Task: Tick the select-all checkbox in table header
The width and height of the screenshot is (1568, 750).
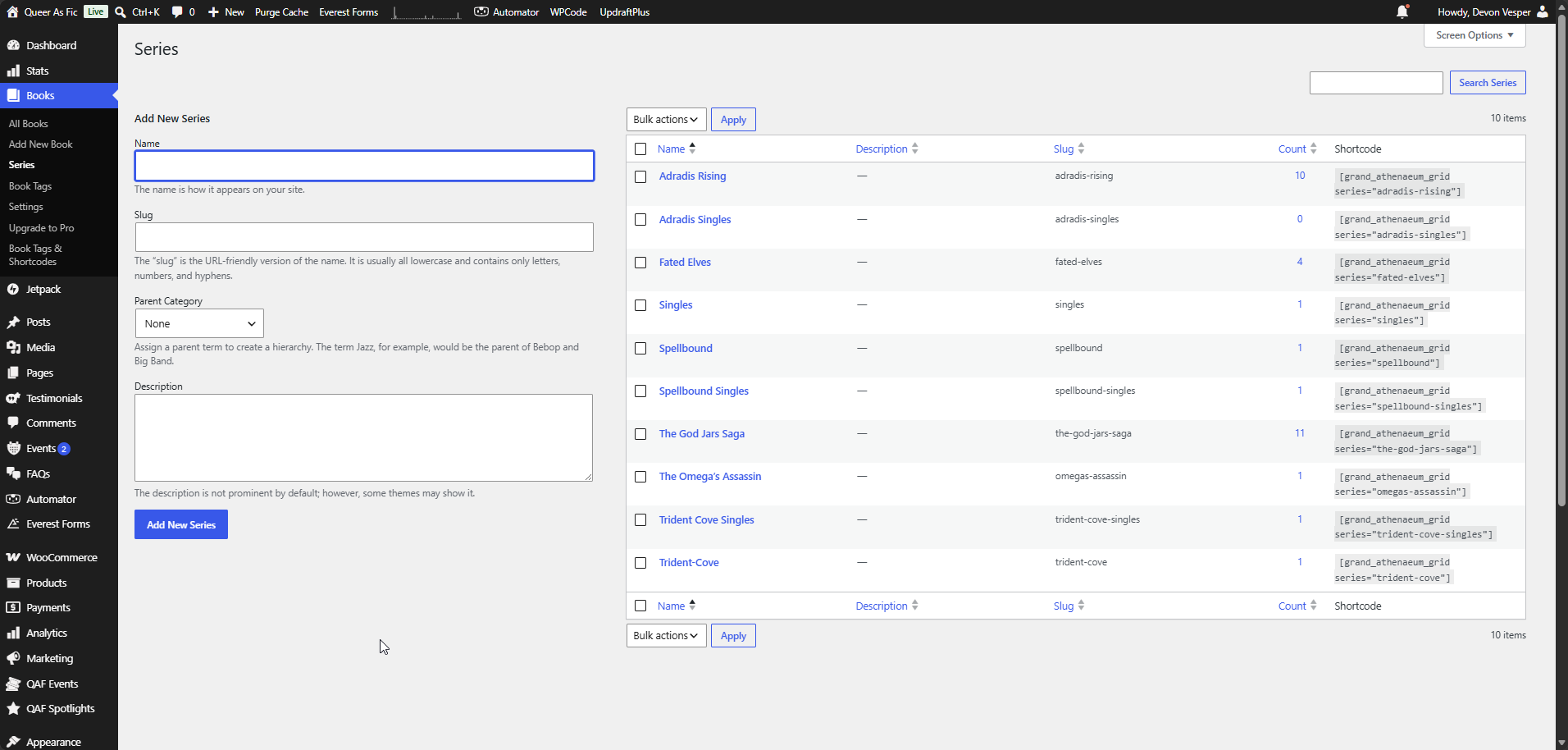Action: pos(640,149)
